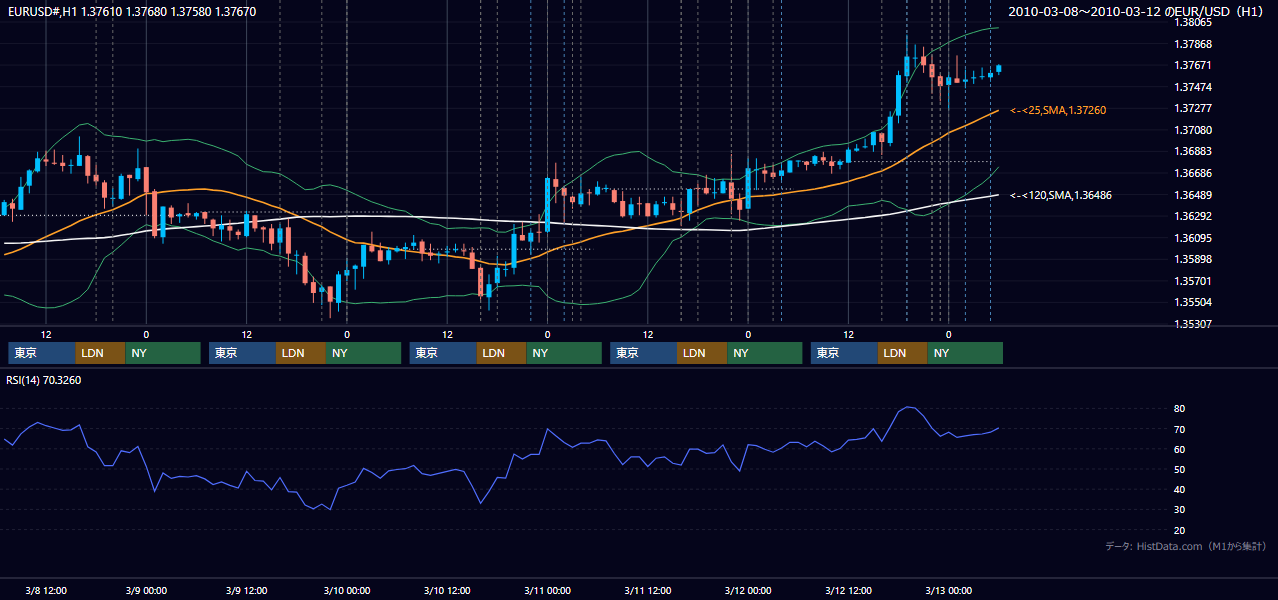Click price axis label 1.38065

[x=1192, y=22]
